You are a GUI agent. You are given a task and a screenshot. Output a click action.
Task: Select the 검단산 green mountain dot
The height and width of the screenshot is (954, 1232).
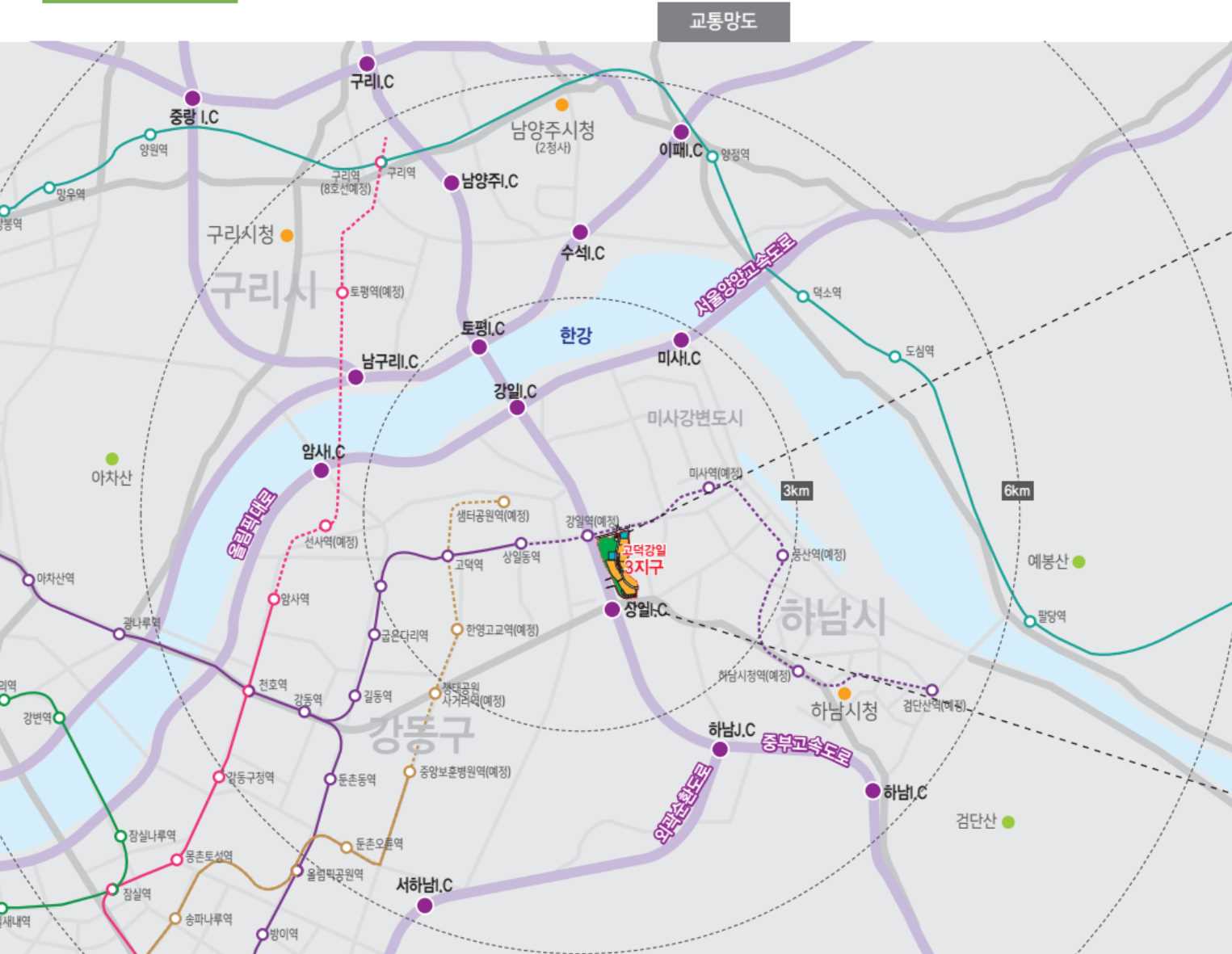click(1008, 822)
